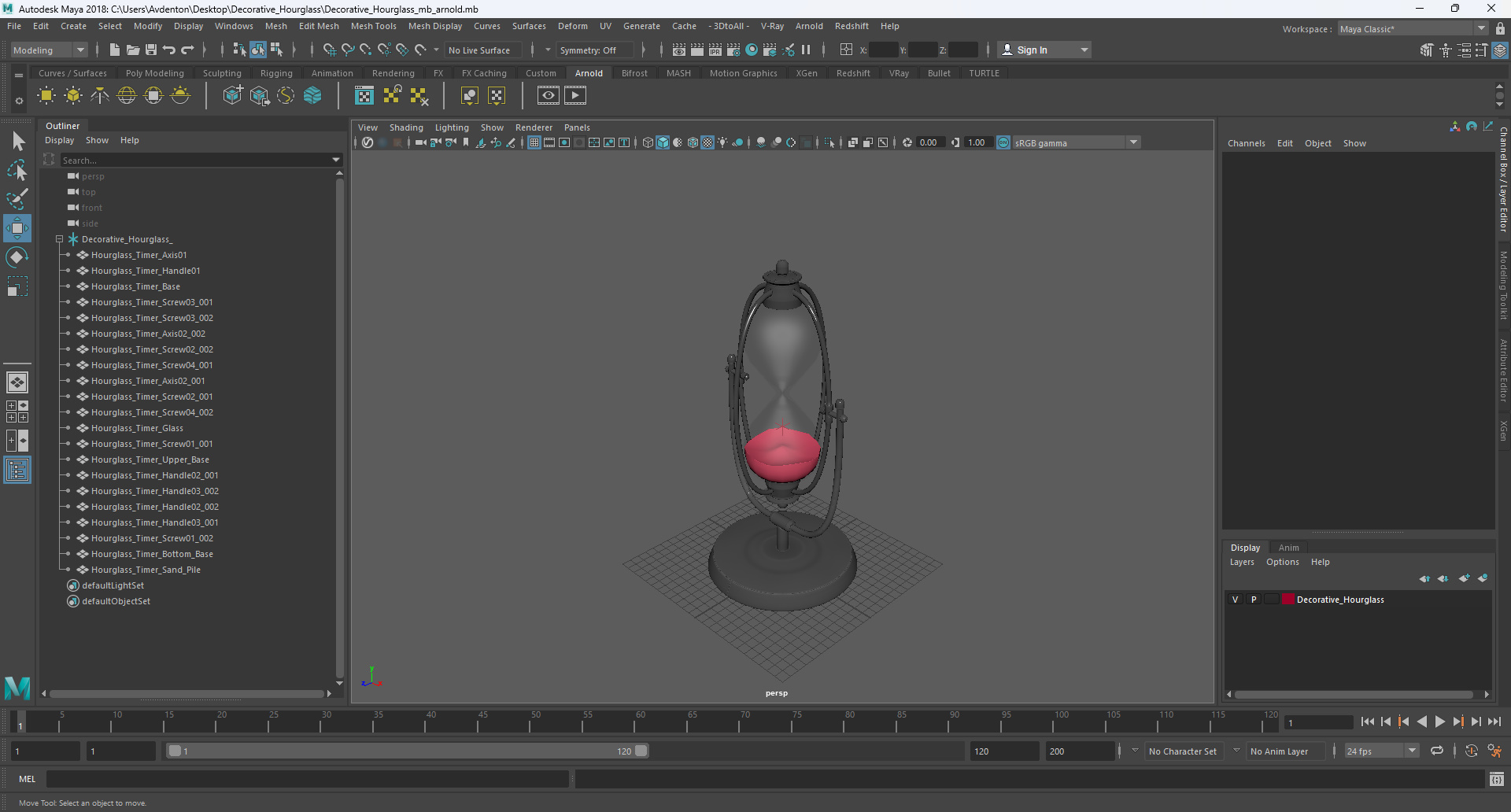The image size is (1511, 812).
Task: Open the 24 fps frame rate dropdown
Action: tap(1381, 751)
